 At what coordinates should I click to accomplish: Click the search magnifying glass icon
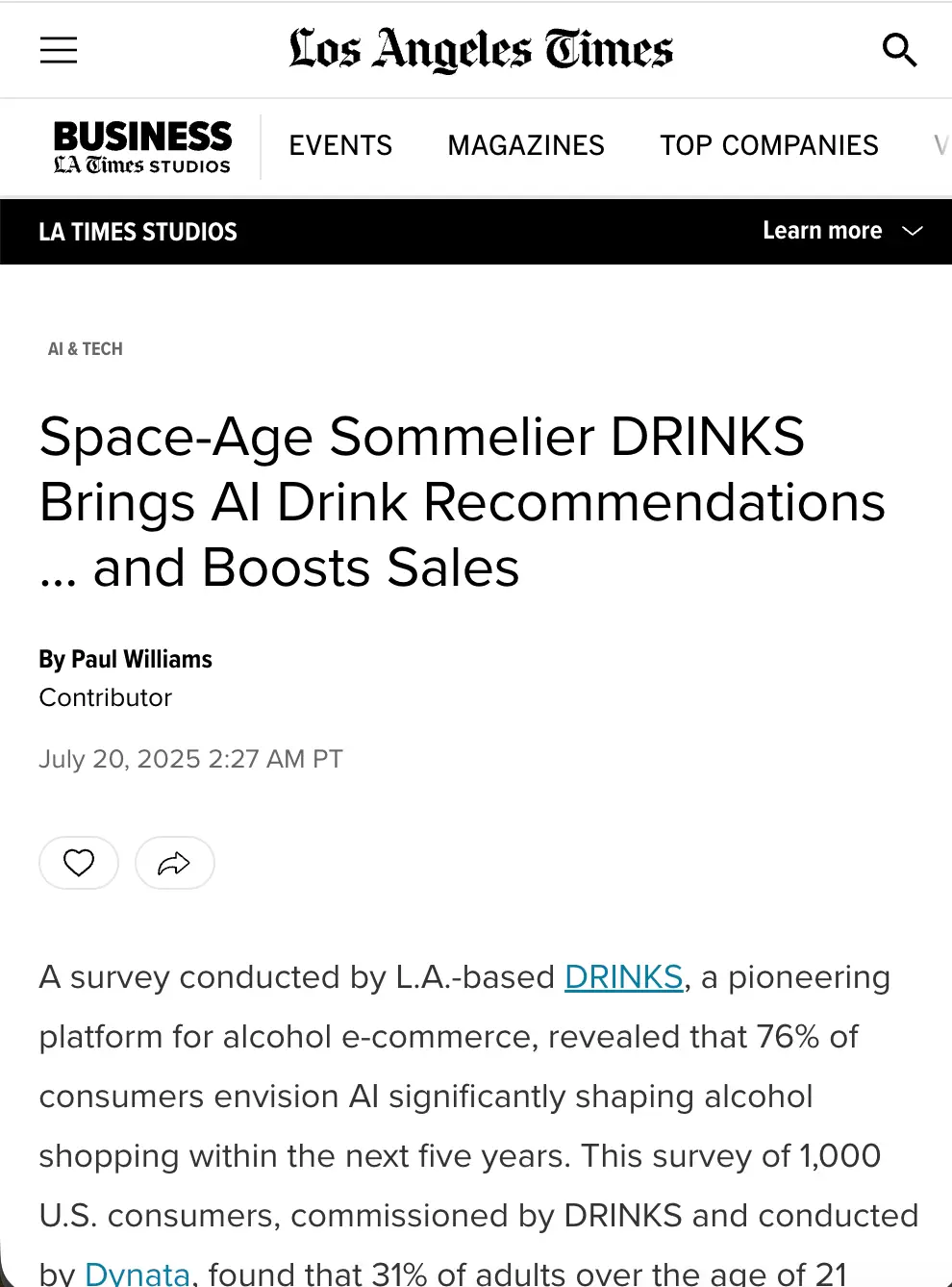(899, 50)
